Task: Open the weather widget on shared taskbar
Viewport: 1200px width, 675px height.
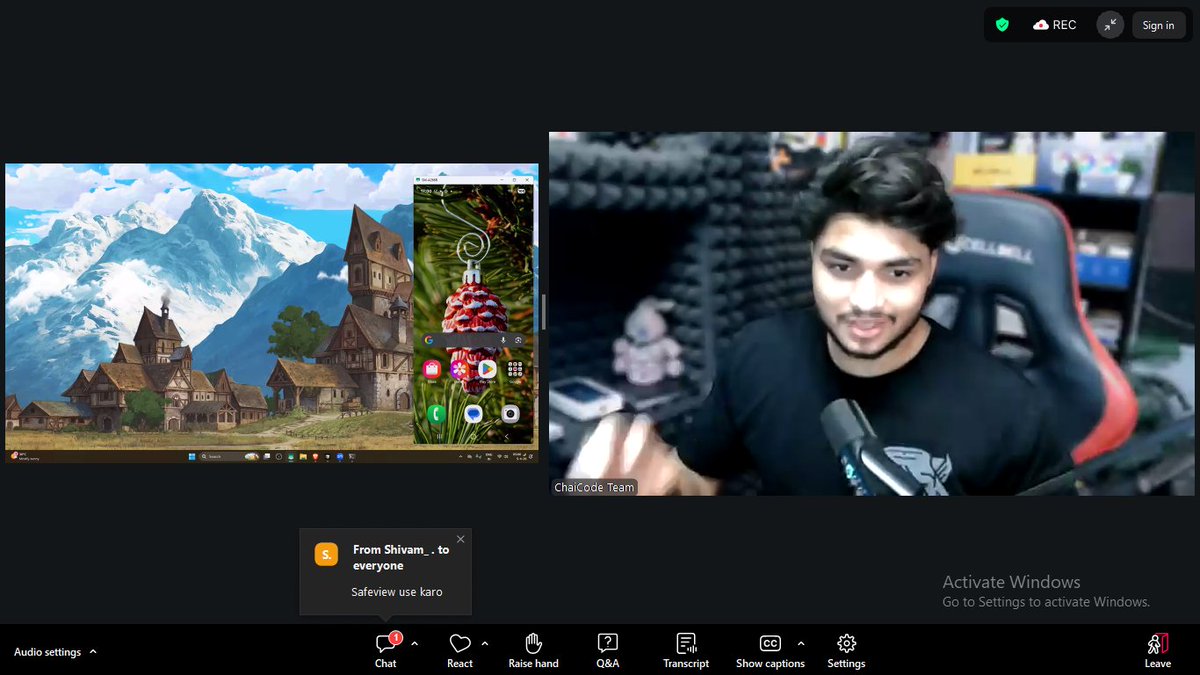Action: click(26, 457)
